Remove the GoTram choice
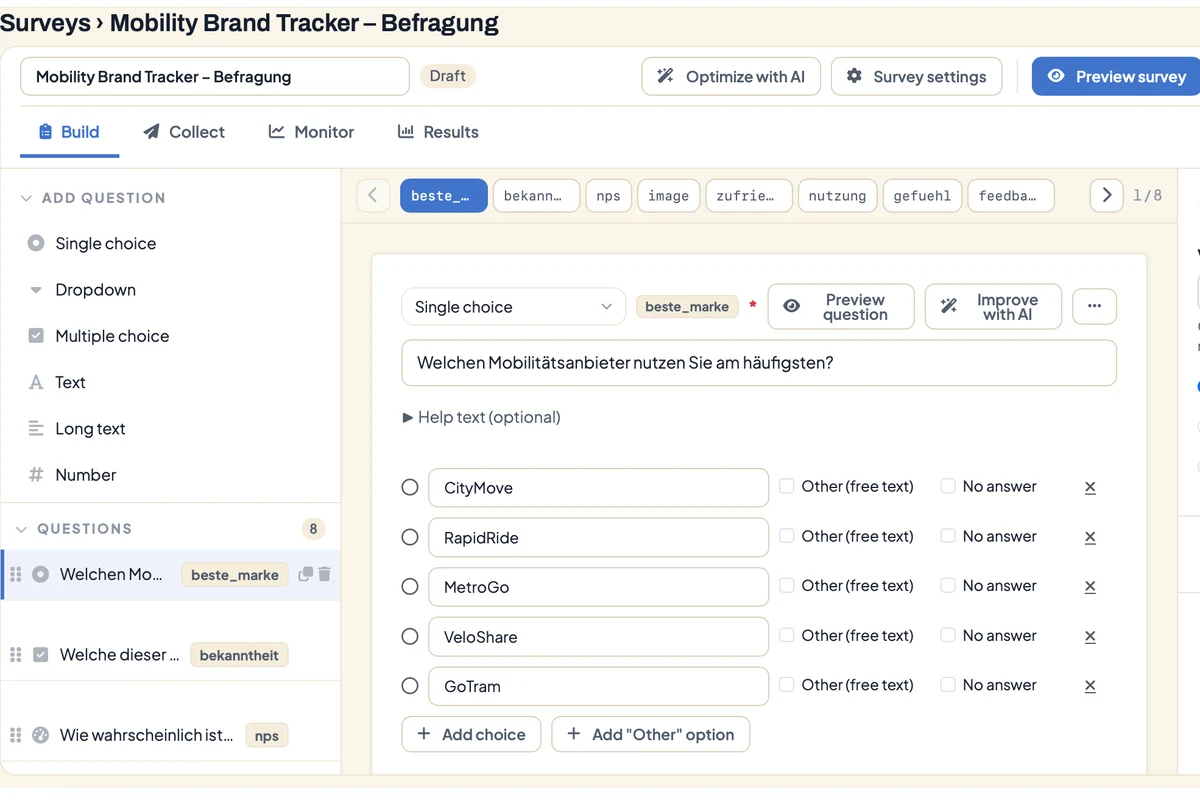The image size is (1200, 800). point(1090,685)
